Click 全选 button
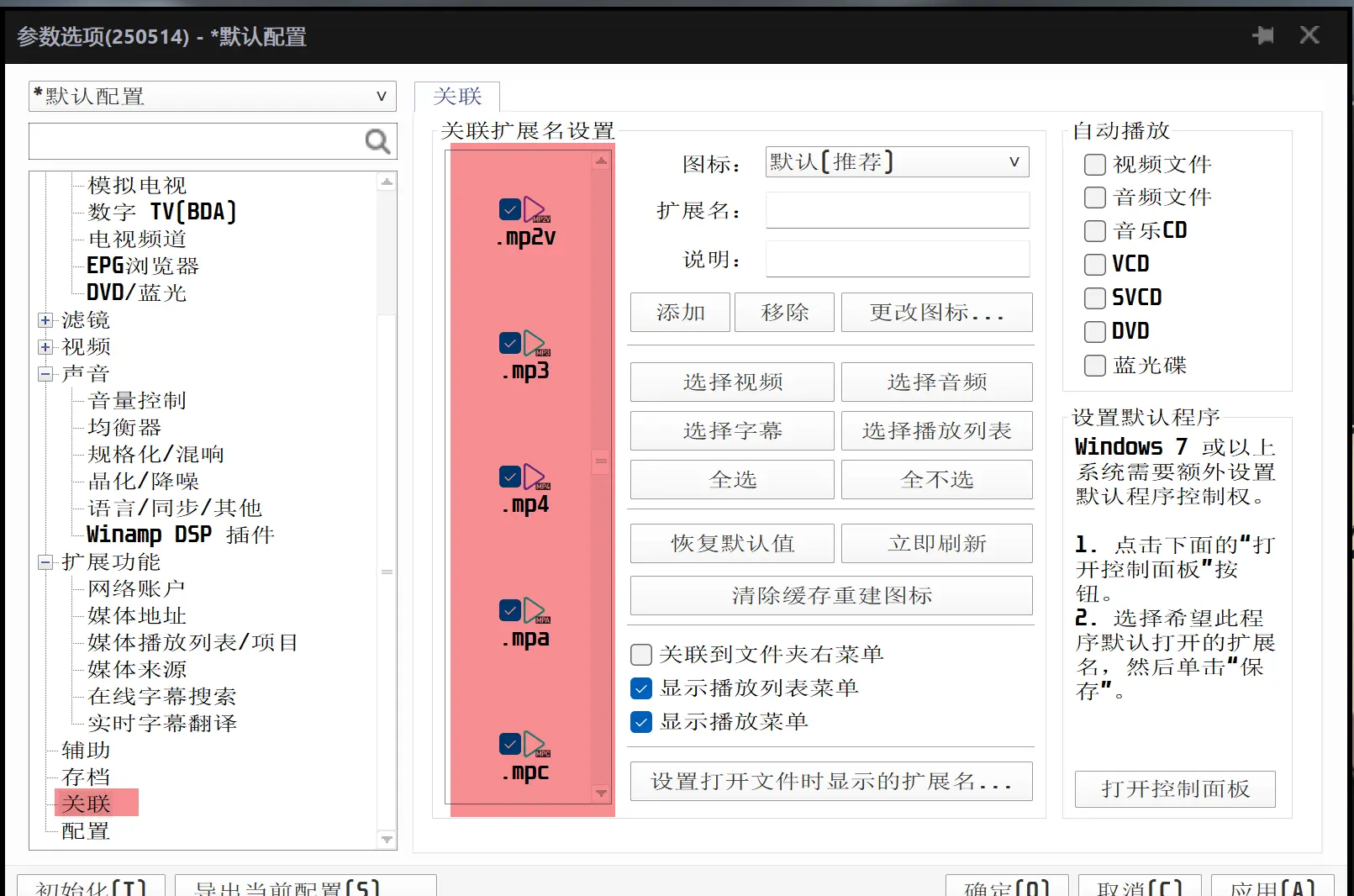1354x896 pixels. (732, 480)
